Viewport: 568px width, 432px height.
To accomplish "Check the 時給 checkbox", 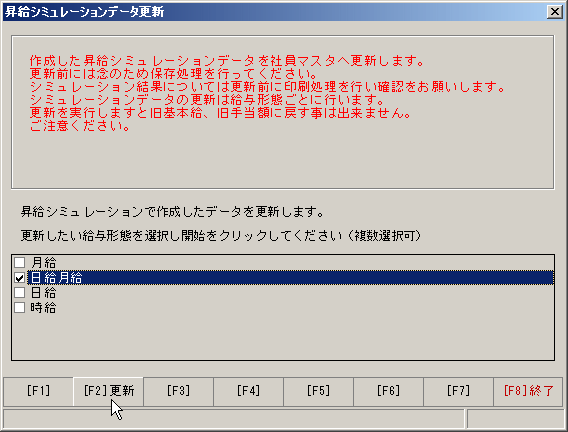I will [x=20, y=308].
